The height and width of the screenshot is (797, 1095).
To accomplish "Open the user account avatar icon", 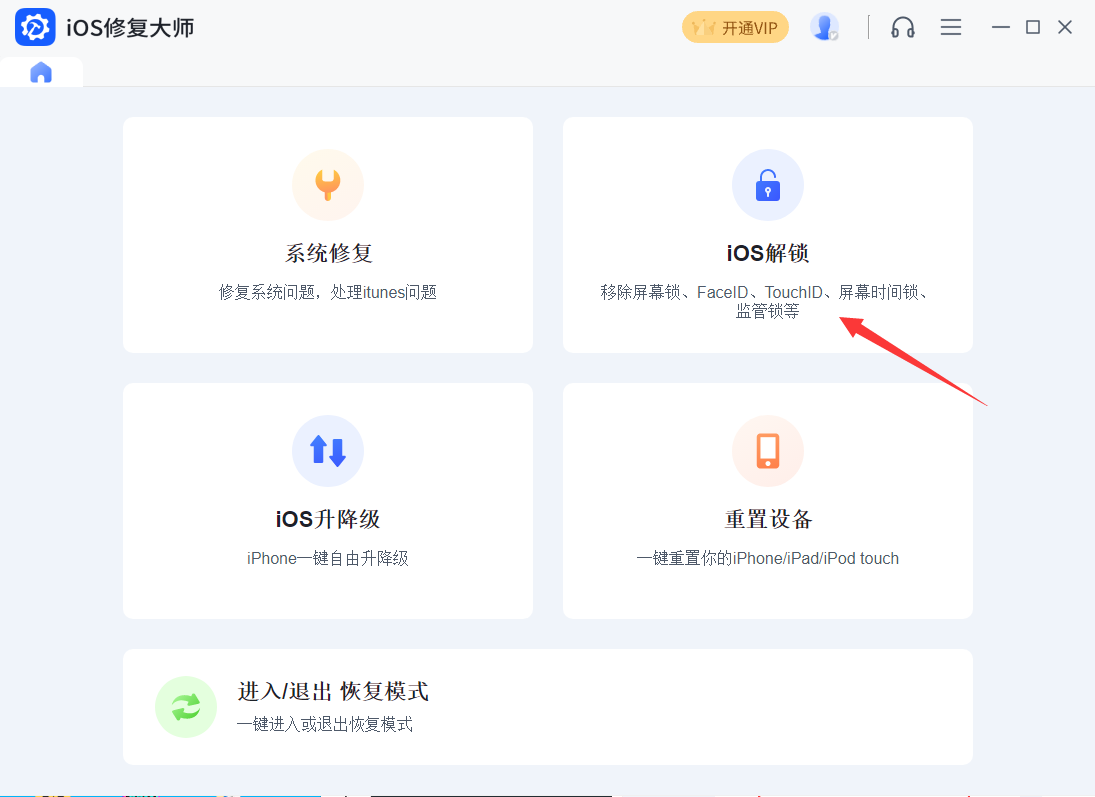I will (824, 27).
